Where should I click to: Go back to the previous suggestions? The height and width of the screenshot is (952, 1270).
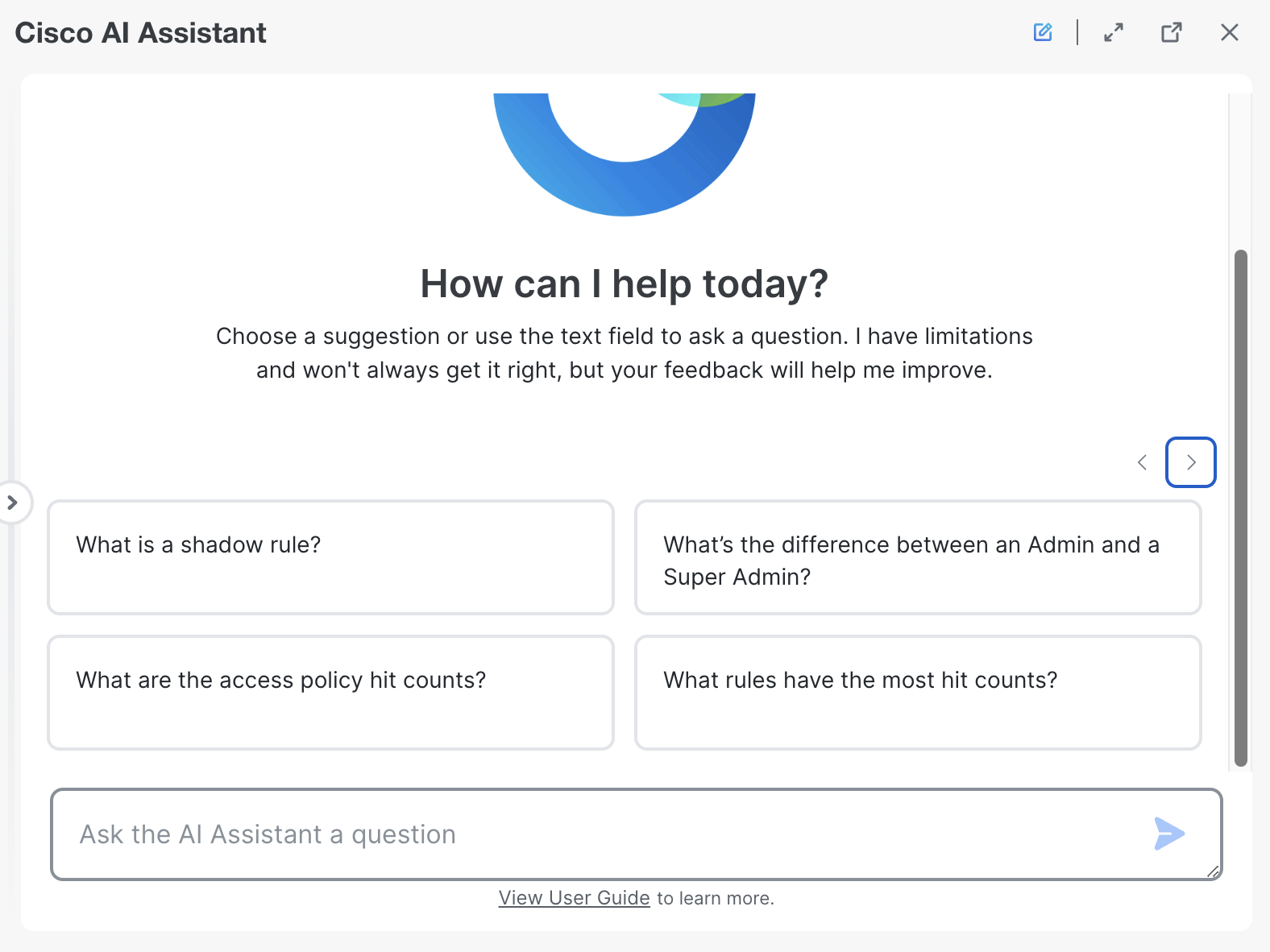click(1142, 462)
